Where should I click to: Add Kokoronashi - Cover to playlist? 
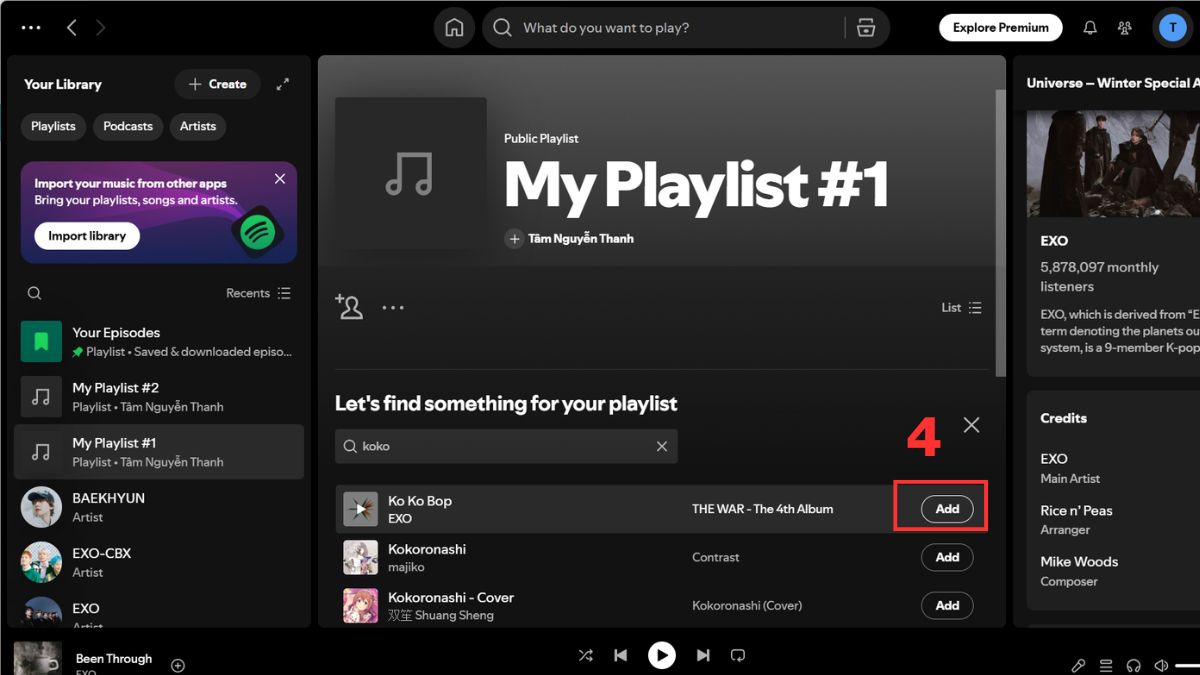947,605
